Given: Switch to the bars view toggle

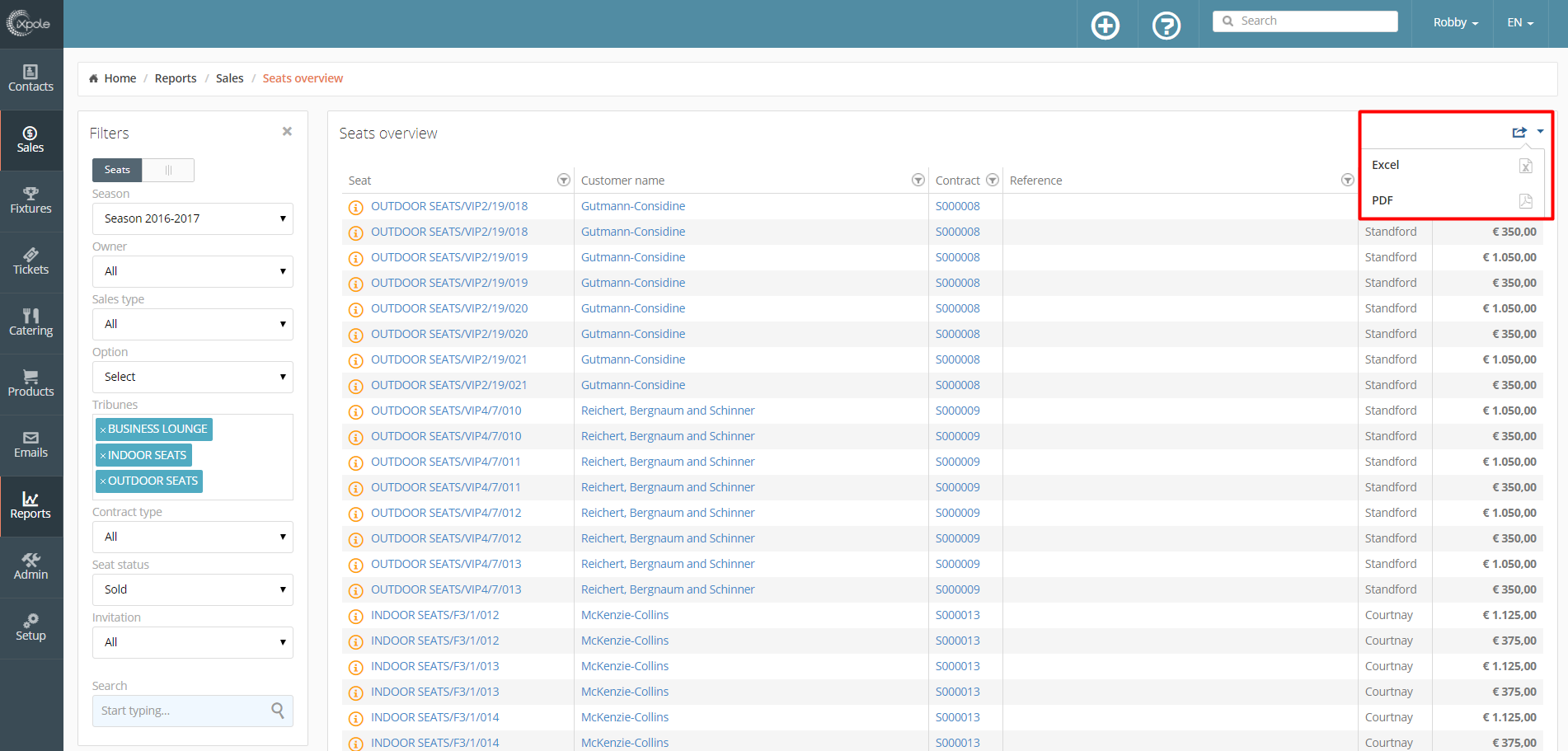Looking at the screenshot, I should point(168,170).
